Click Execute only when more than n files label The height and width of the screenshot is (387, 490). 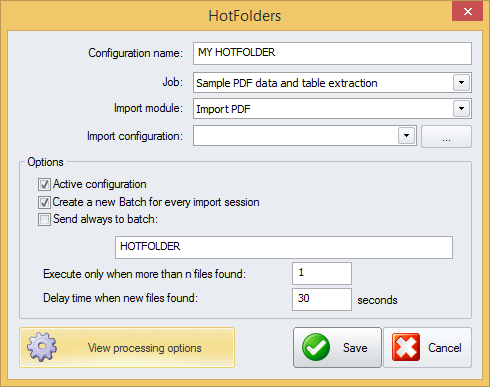[144, 274]
